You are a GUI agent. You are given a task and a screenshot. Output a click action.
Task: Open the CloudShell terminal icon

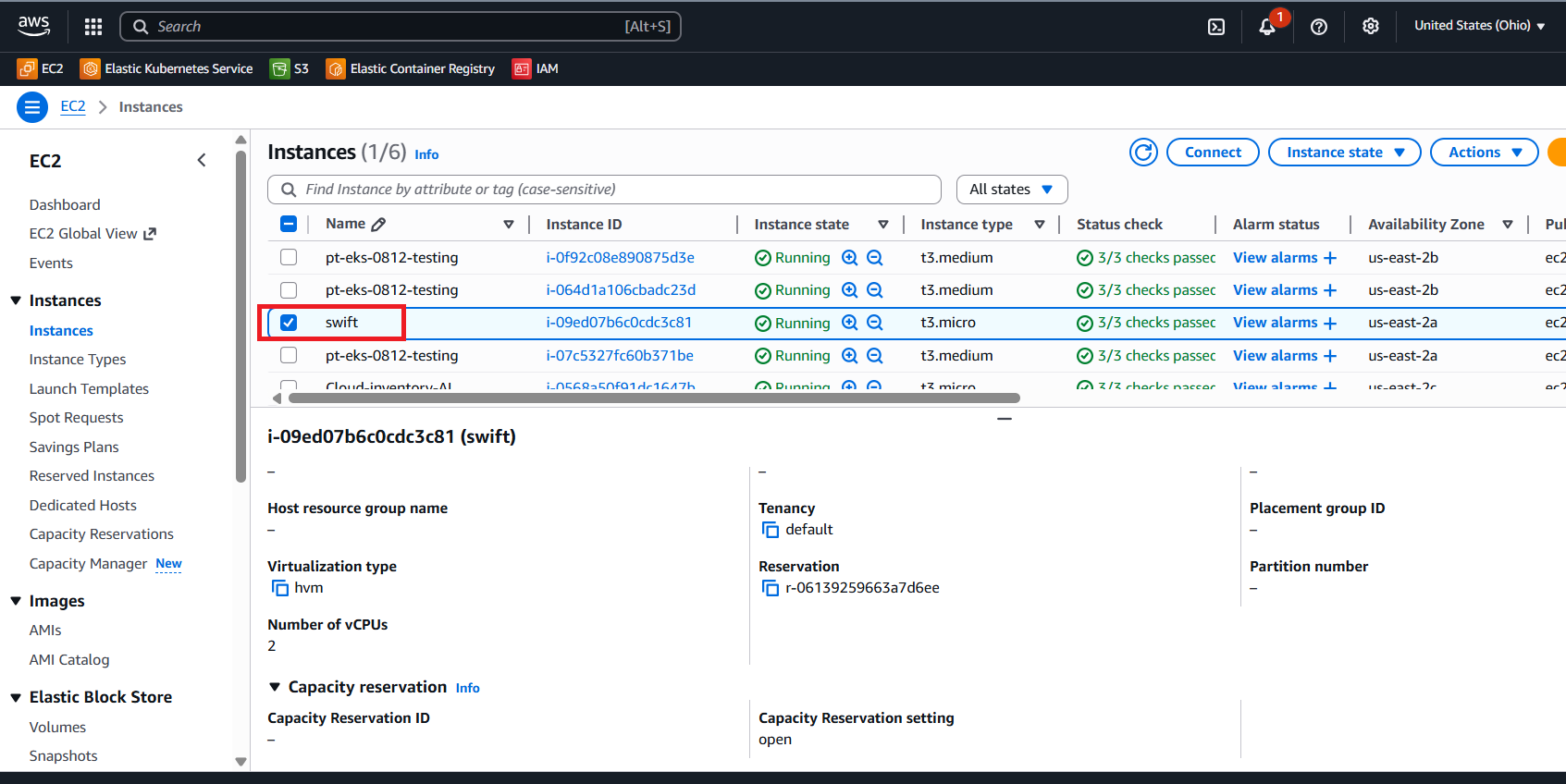coord(1216,27)
